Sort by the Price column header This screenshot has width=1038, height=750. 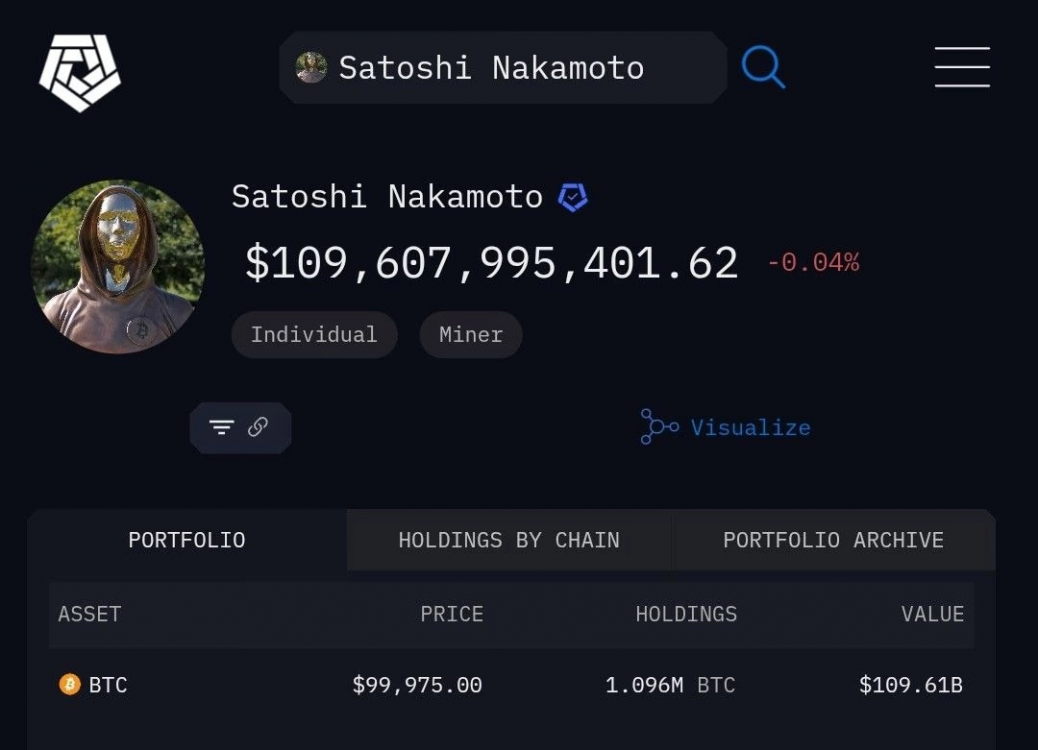tap(451, 614)
